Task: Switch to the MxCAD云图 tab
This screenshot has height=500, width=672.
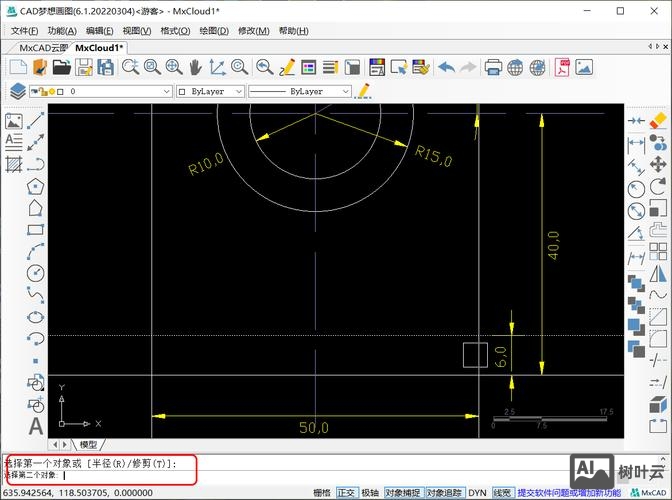Action: (x=44, y=47)
